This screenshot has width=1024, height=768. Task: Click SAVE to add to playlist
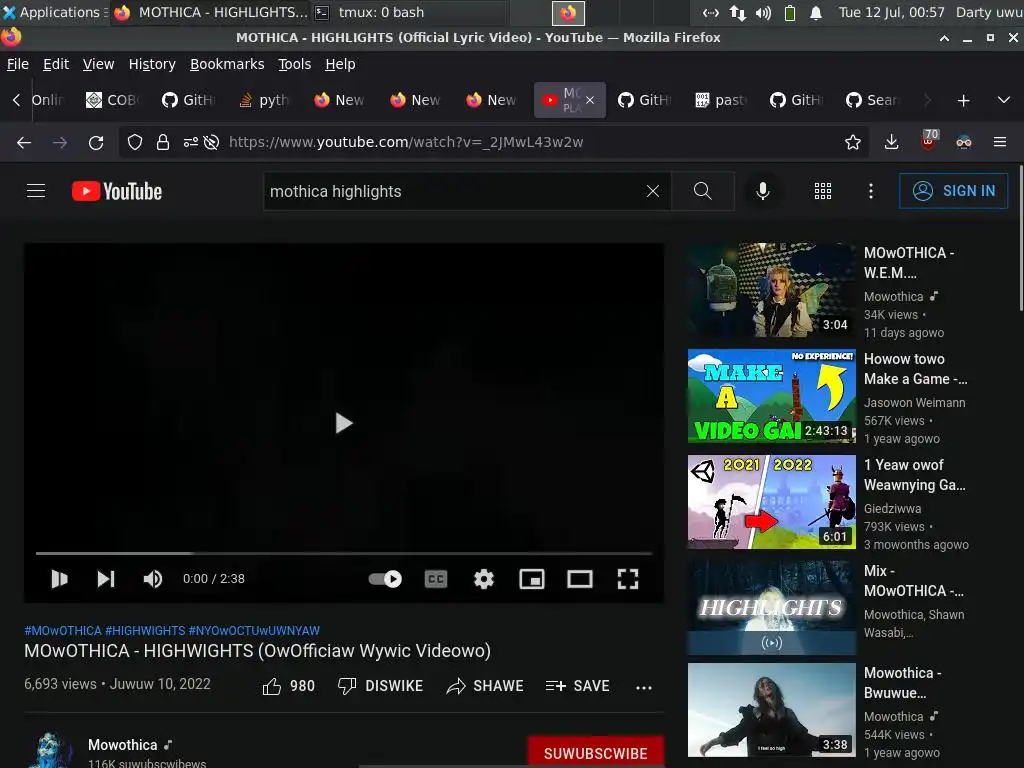click(578, 686)
